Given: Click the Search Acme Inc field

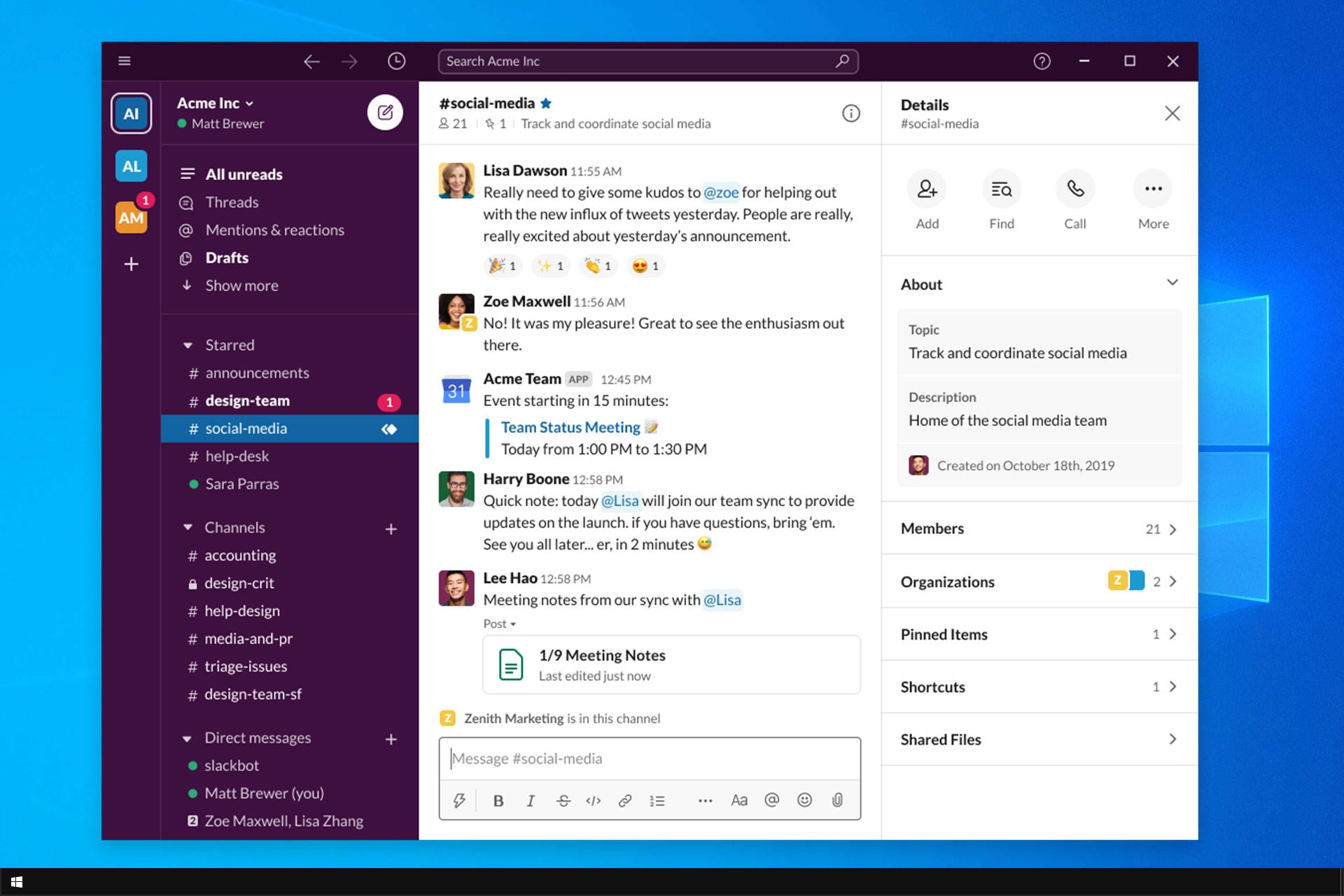Looking at the screenshot, I should [x=648, y=61].
